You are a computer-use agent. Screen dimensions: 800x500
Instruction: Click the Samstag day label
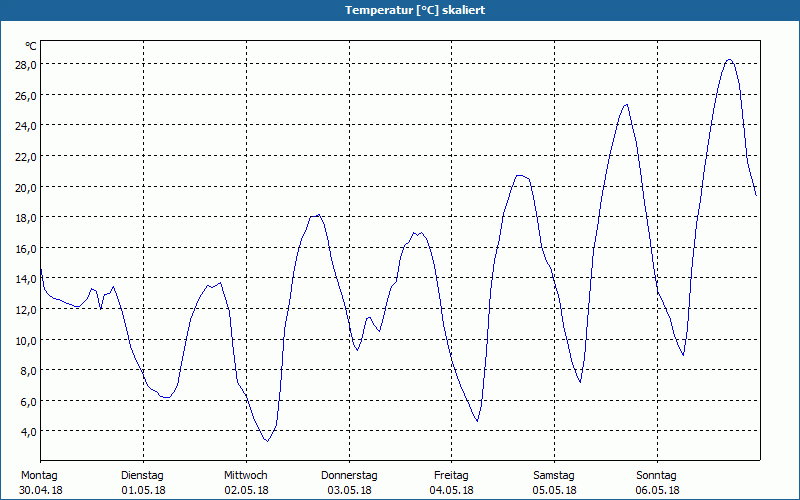[554, 476]
